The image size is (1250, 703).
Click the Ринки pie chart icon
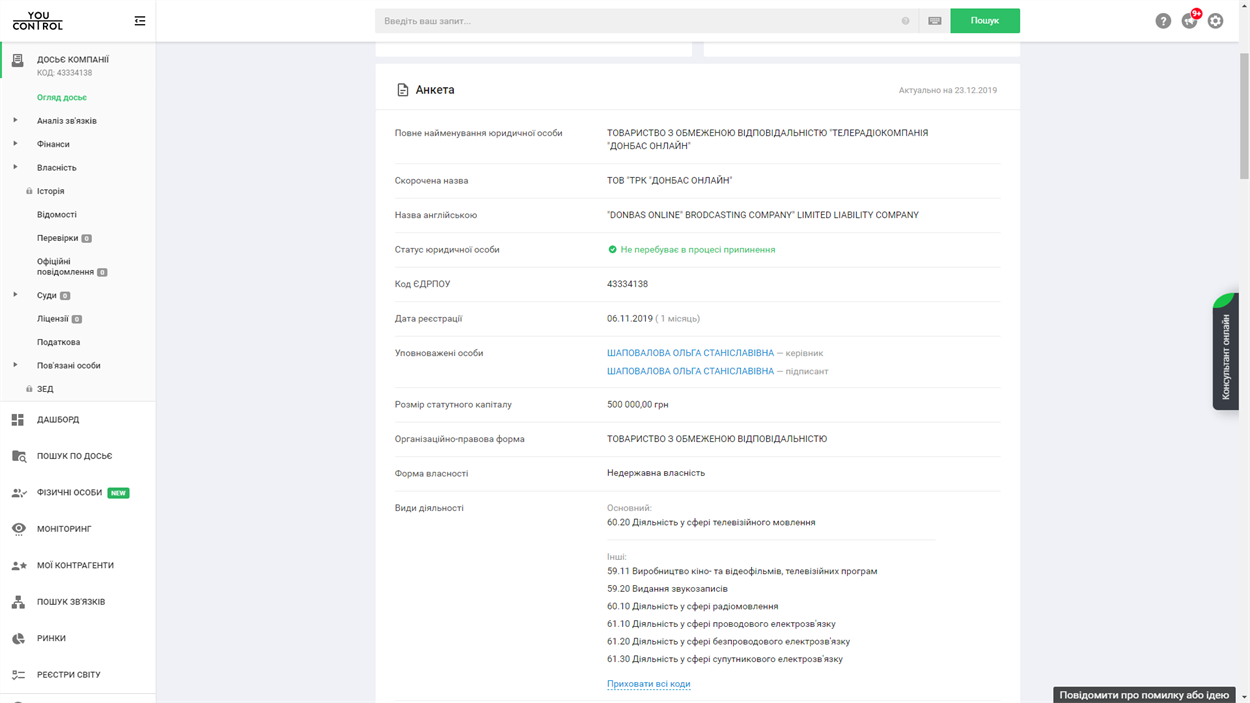pos(18,638)
